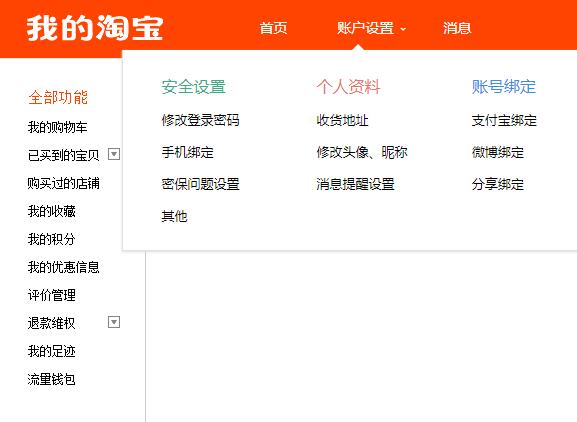
Task: Go to 评价管理
Action: (x=52, y=295)
